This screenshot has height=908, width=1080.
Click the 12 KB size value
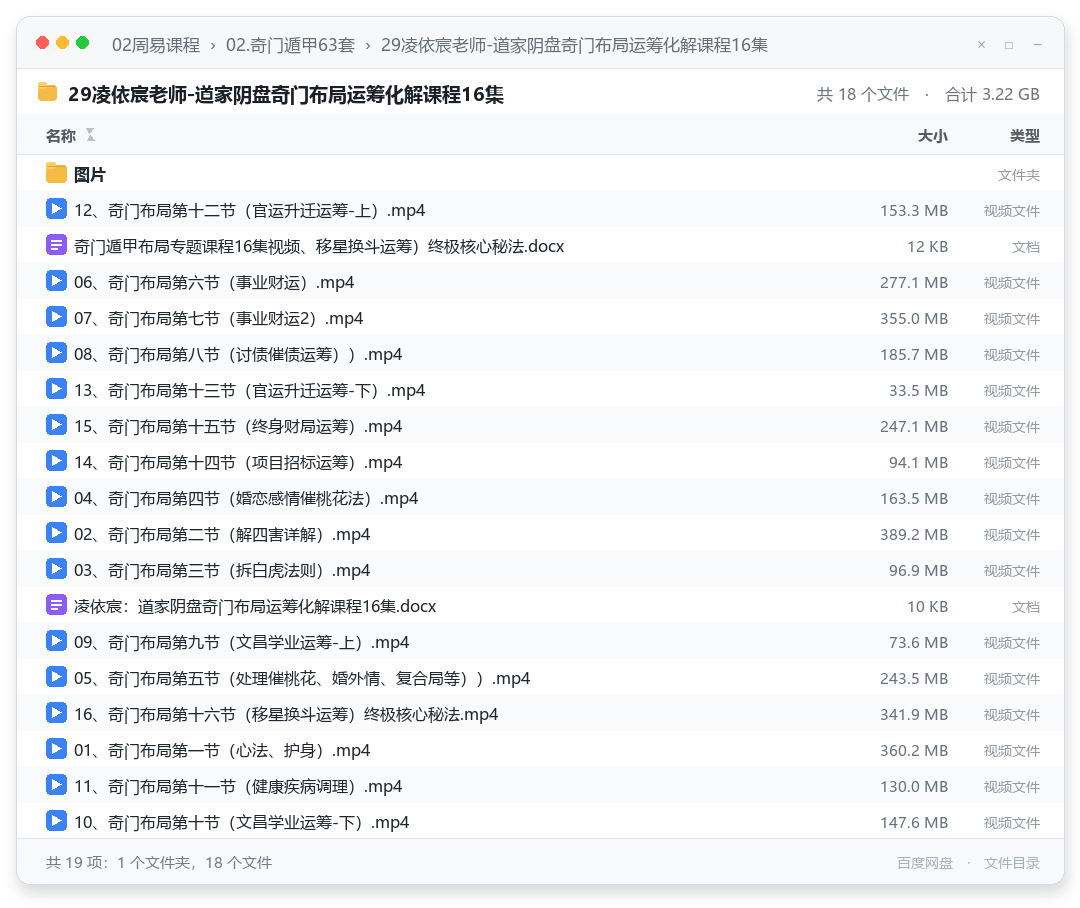click(927, 247)
